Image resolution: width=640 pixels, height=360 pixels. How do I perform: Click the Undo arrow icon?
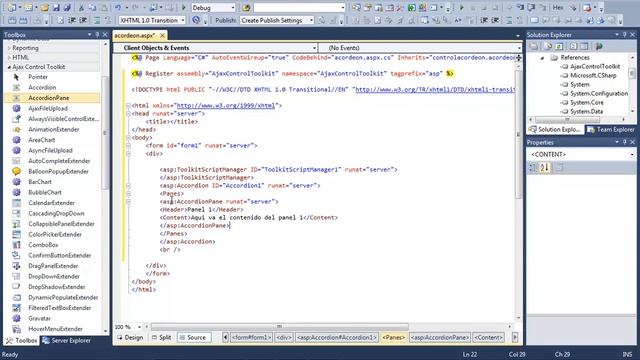pyautogui.click(x=118, y=7)
